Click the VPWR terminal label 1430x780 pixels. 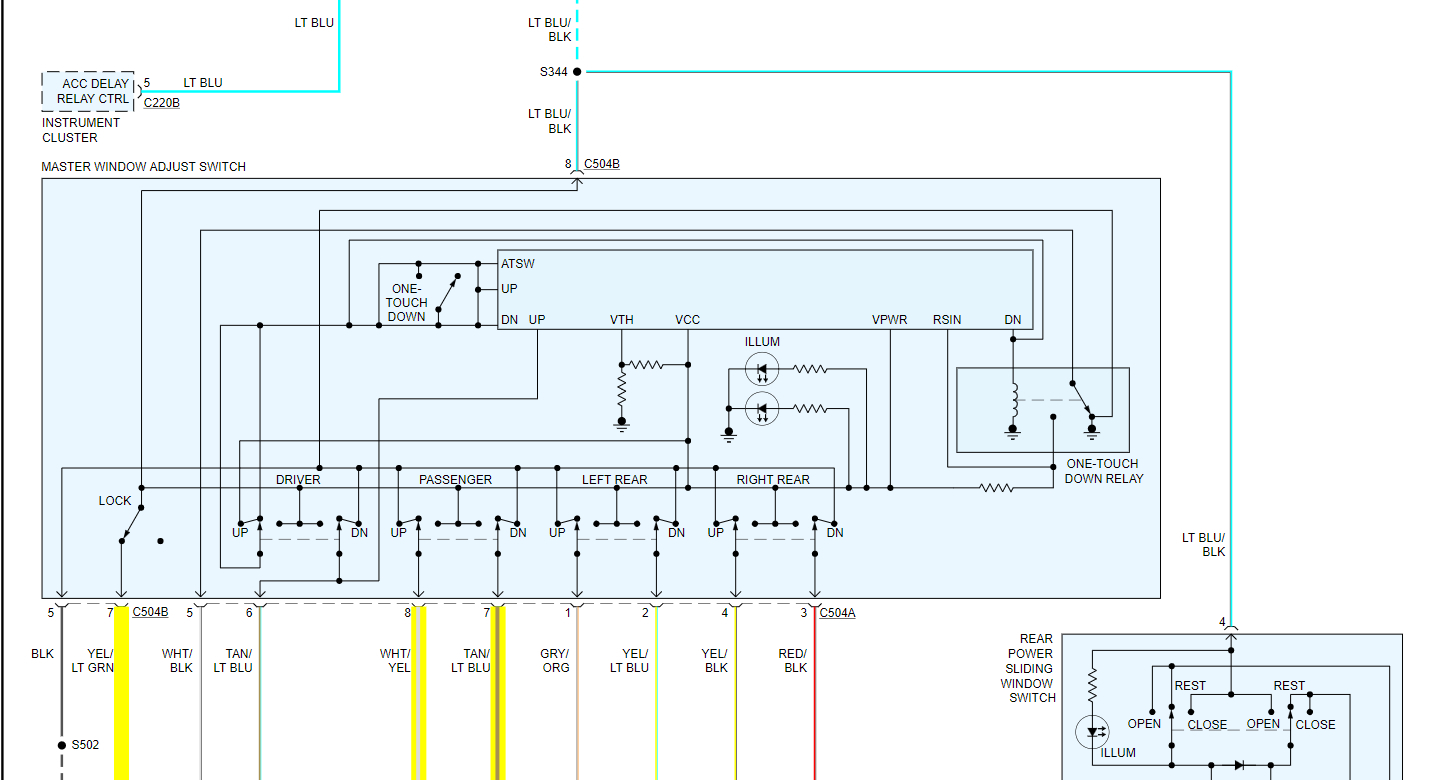(x=889, y=320)
